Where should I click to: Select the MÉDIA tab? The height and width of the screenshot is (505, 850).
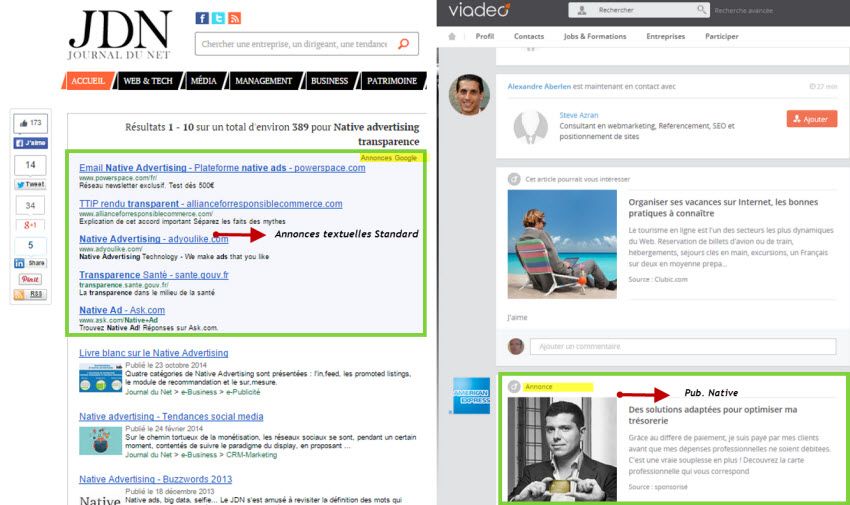(204, 81)
